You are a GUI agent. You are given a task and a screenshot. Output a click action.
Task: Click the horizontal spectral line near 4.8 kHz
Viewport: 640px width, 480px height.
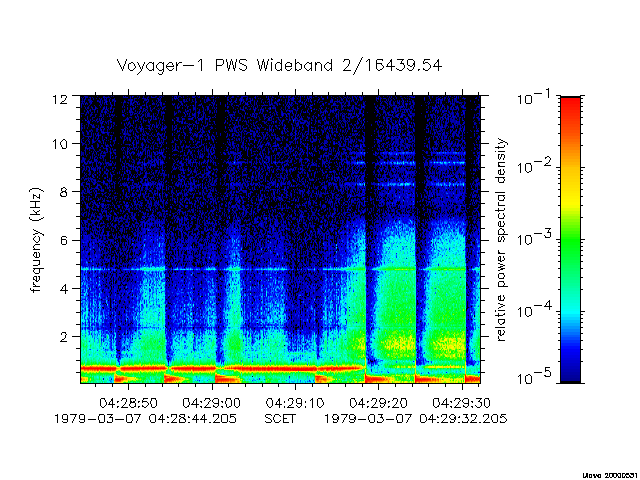pos(280,269)
